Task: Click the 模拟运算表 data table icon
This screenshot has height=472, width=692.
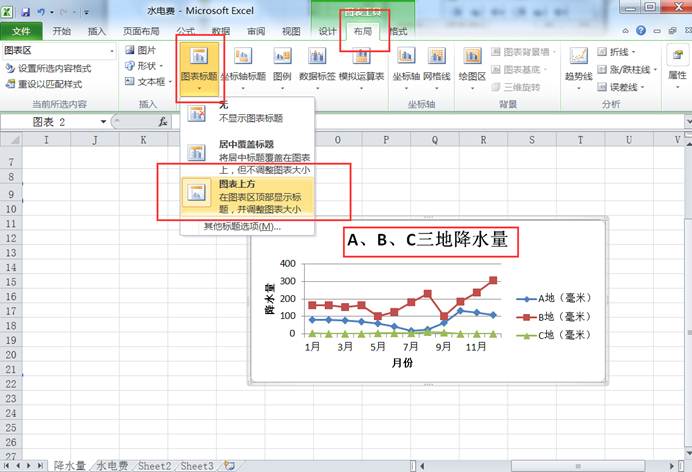Action: pos(361,64)
